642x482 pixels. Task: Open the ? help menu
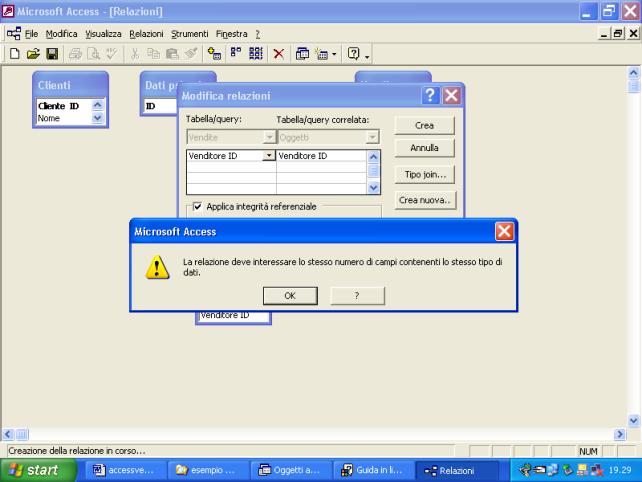[258, 34]
